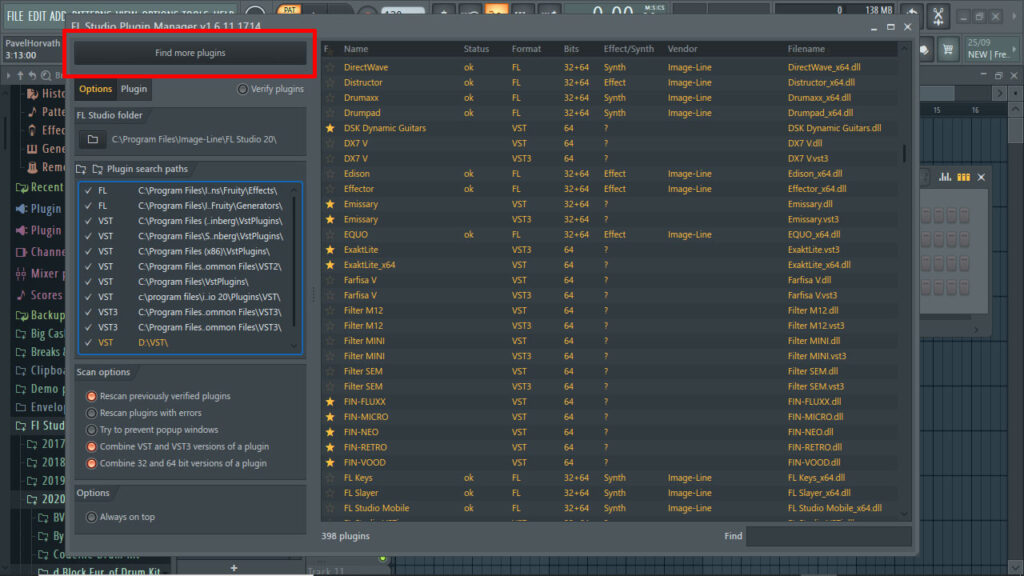Favorite the DSK Dynamic Guitars plugin star

(x=331, y=127)
